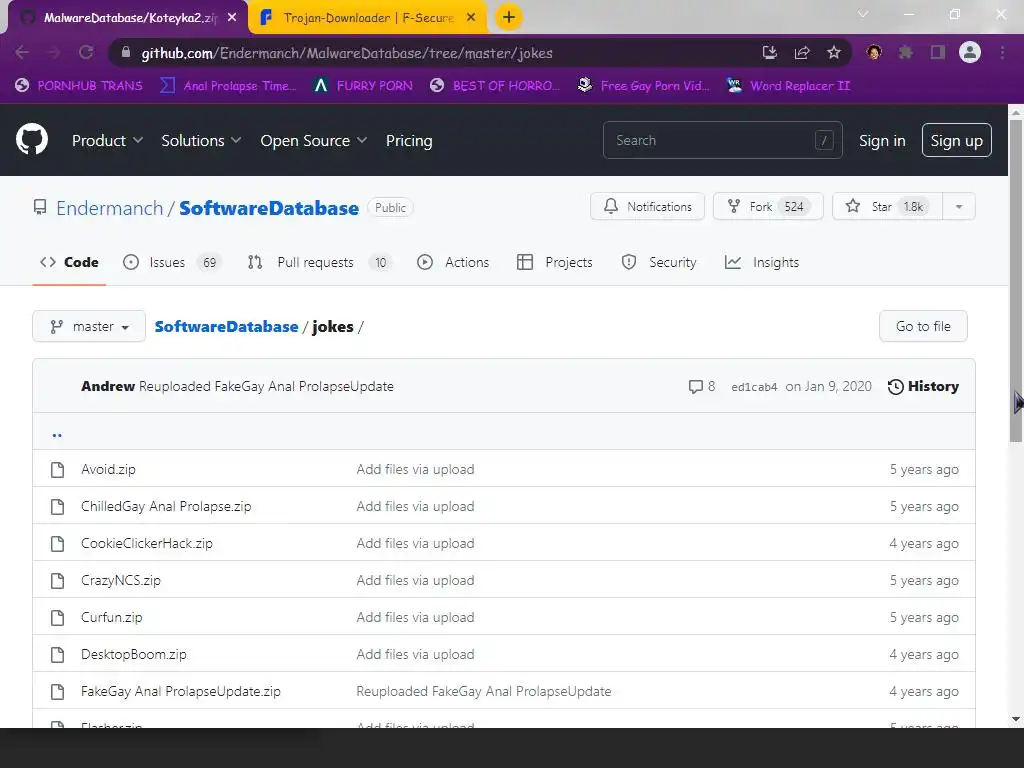Click the Andrew author name
This screenshot has height=768, width=1024.
click(x=108, y=386)
